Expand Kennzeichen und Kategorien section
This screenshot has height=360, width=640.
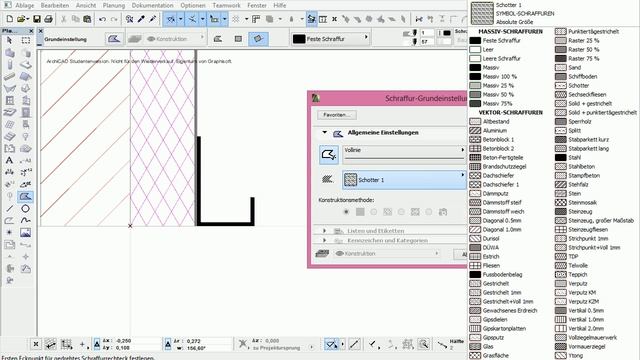coord(325,241)
